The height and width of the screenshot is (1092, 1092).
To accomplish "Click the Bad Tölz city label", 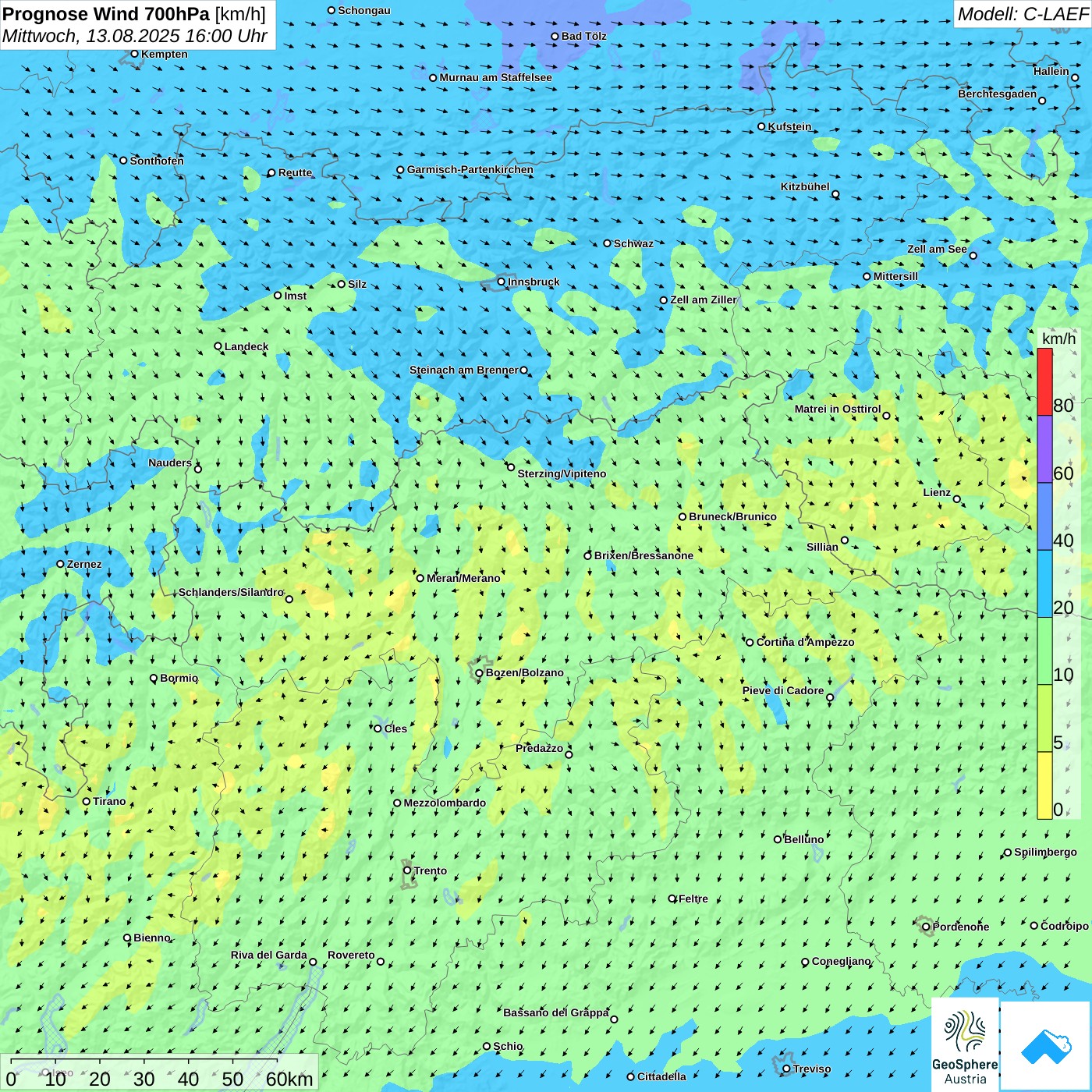I will tap(583, 36).
